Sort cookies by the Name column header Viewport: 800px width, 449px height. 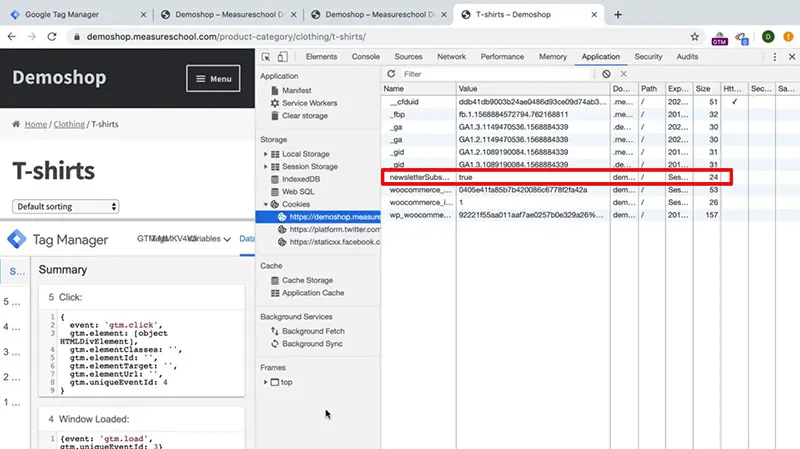tap(418, 89)
